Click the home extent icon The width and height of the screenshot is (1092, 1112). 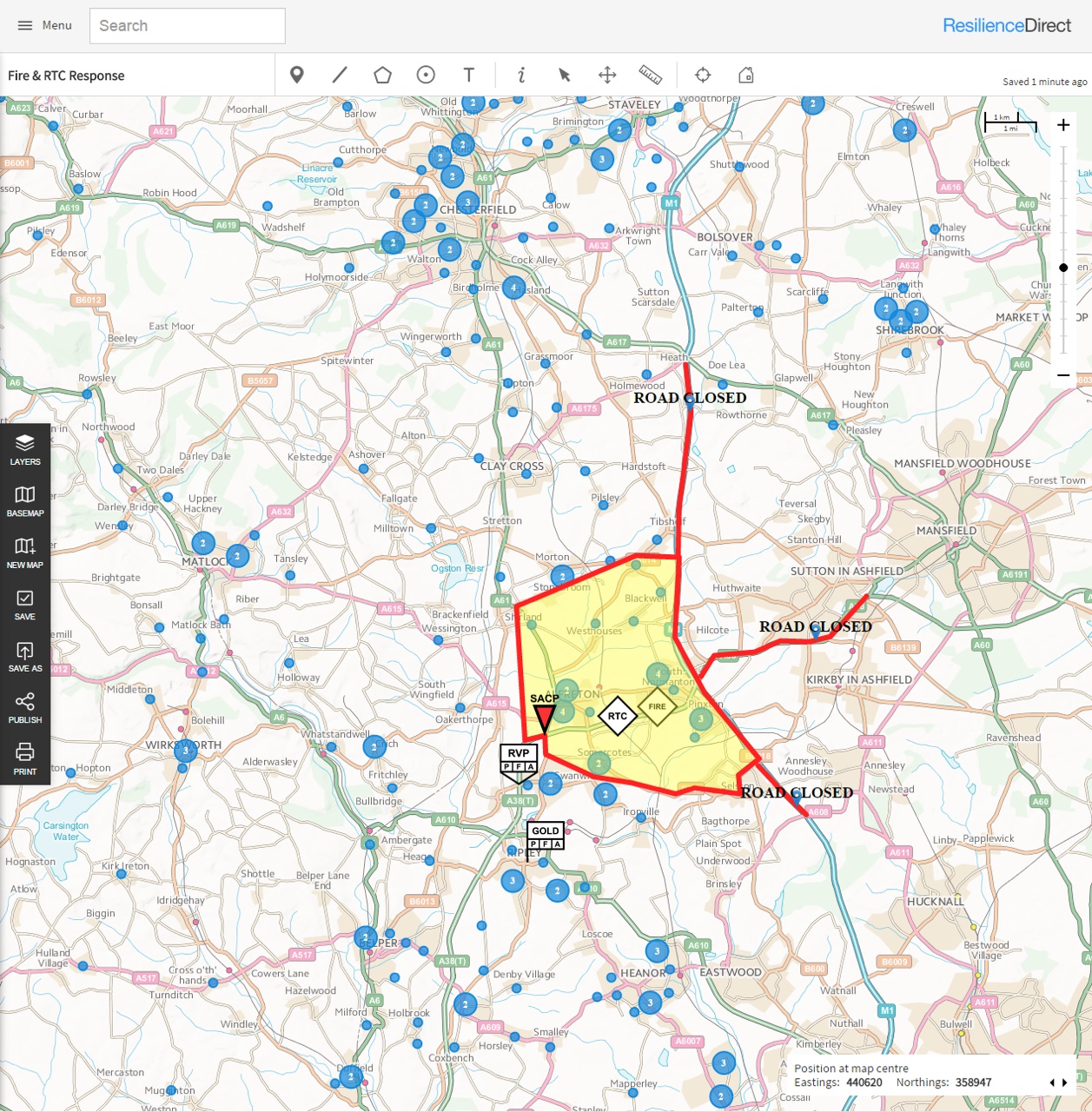[x=745, y=75]
